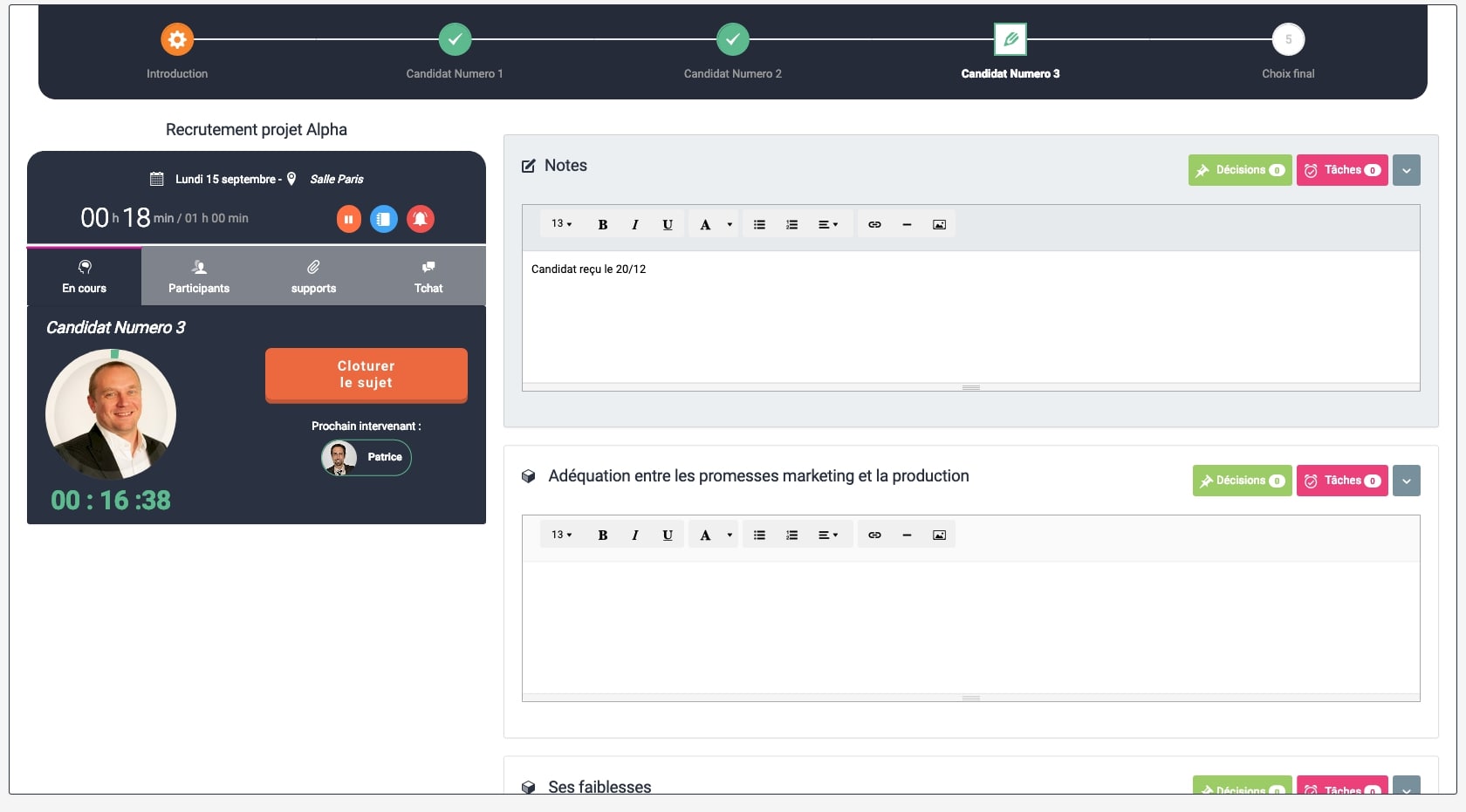
Task: Click the red alarm bell icon
Action: pyautogui.click(x=420, y=219)
